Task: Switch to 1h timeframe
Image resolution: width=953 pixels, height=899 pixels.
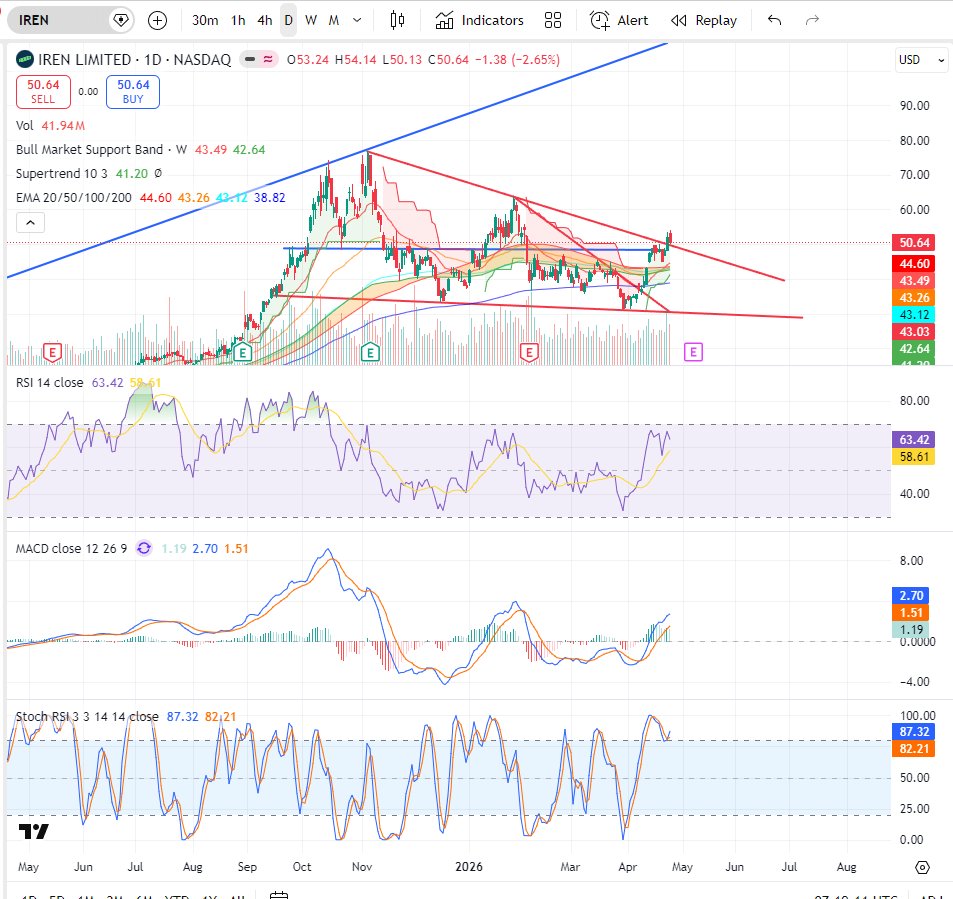Action: (238, 20)
